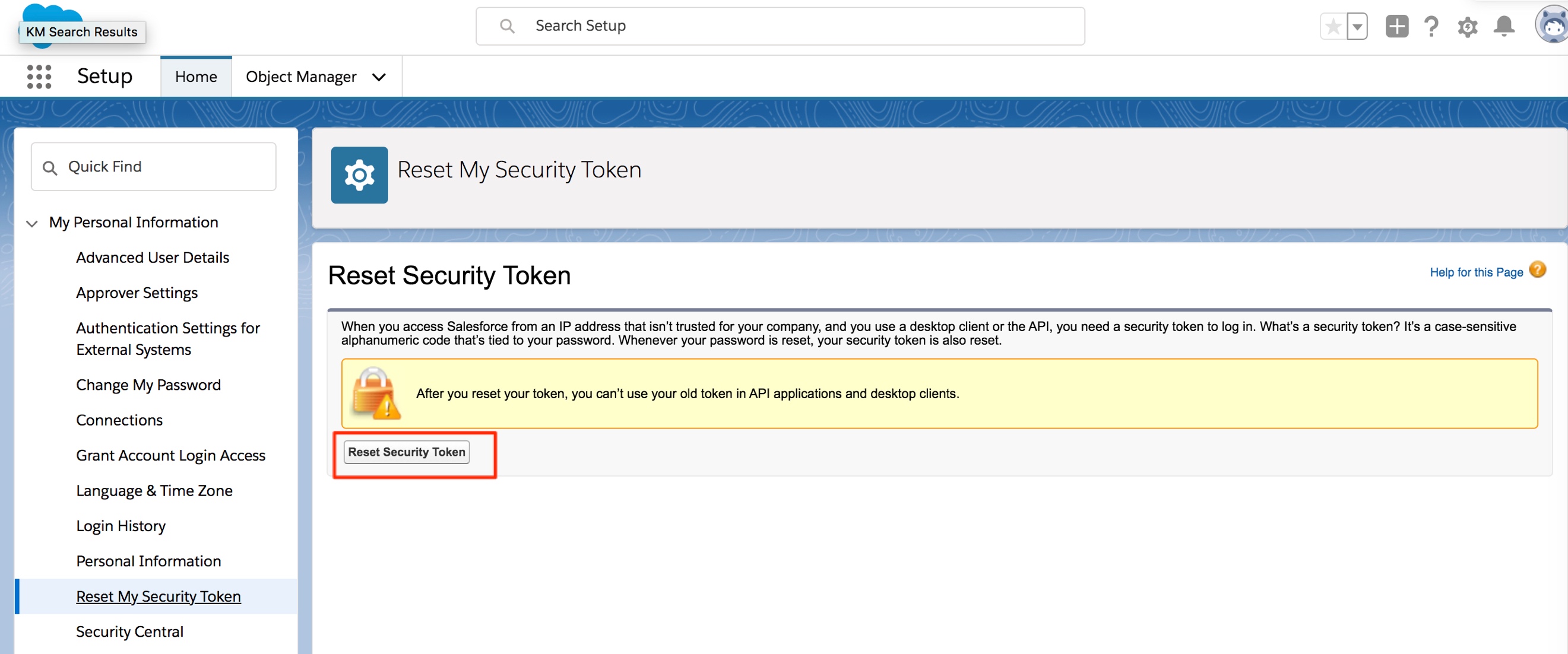Open Help for this Page link

(x=1475, y=272)
